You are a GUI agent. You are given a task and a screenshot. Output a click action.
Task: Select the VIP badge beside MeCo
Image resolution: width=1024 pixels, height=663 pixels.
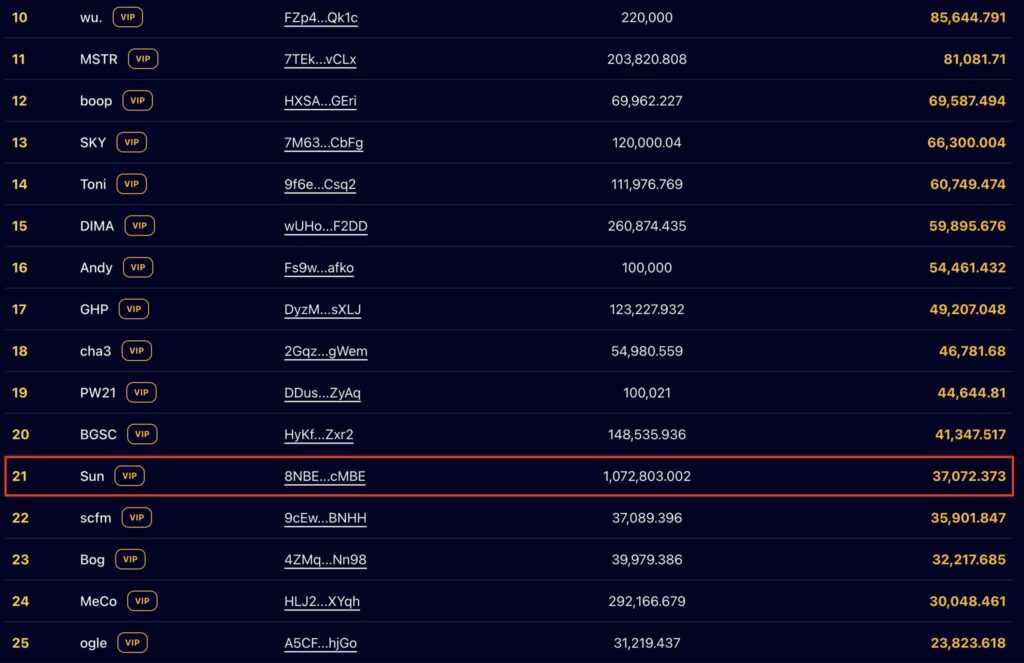[142, 601]
